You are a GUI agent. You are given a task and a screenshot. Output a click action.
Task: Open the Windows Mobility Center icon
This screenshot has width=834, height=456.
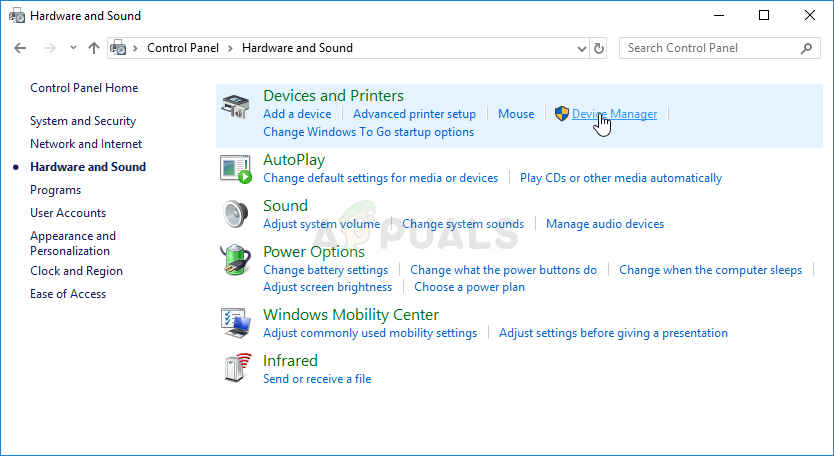pos(236,322)
